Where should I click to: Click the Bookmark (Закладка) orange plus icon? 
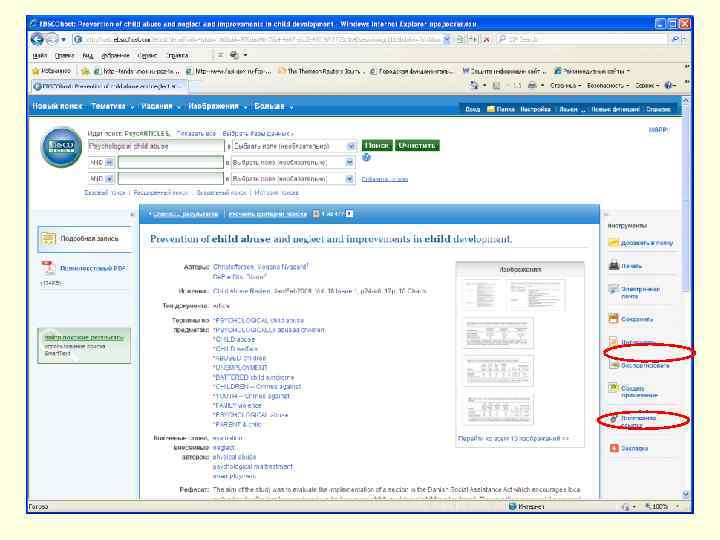coord(614,448)
